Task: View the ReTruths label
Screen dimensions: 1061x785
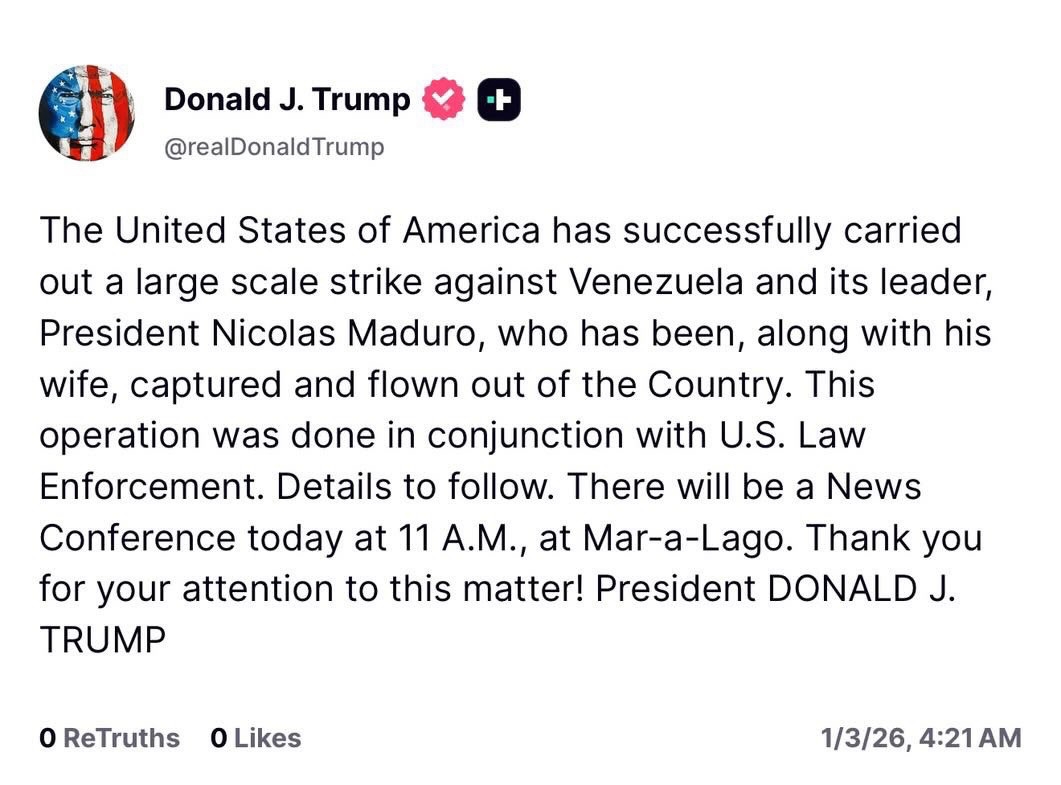Action: click(121, 739)
